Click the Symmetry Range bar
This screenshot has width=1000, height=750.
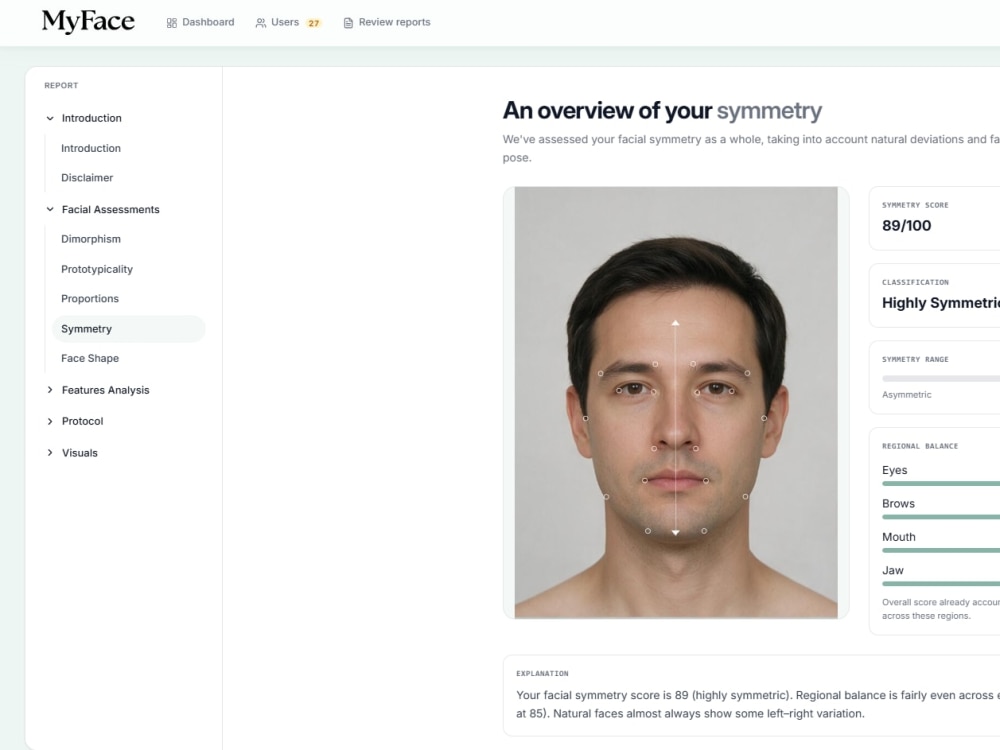click(941, 379)
